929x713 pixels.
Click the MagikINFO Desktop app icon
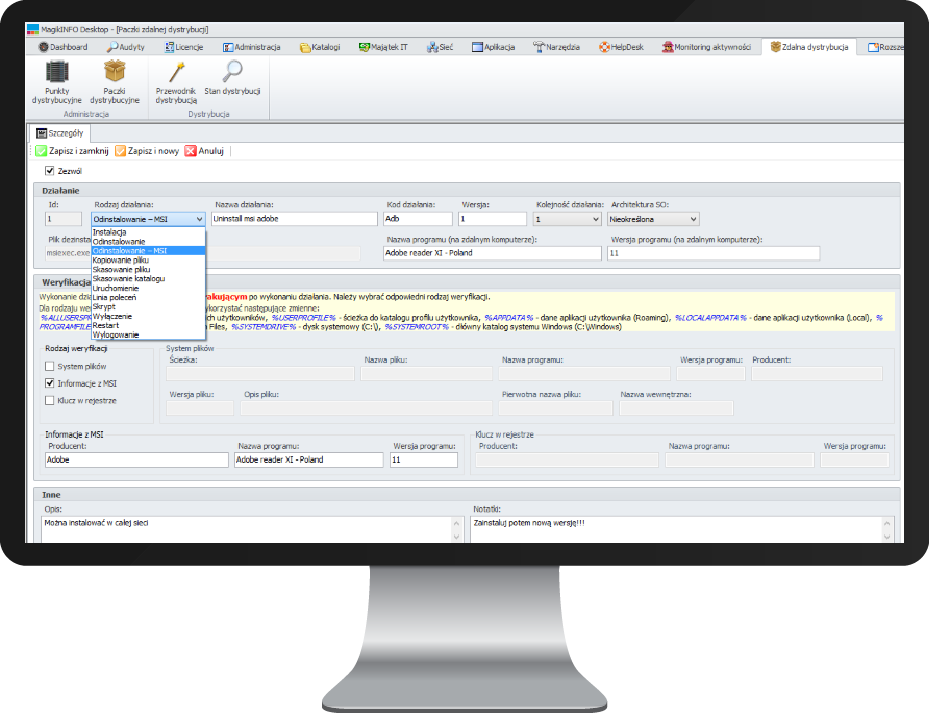(x=33, y=29)
